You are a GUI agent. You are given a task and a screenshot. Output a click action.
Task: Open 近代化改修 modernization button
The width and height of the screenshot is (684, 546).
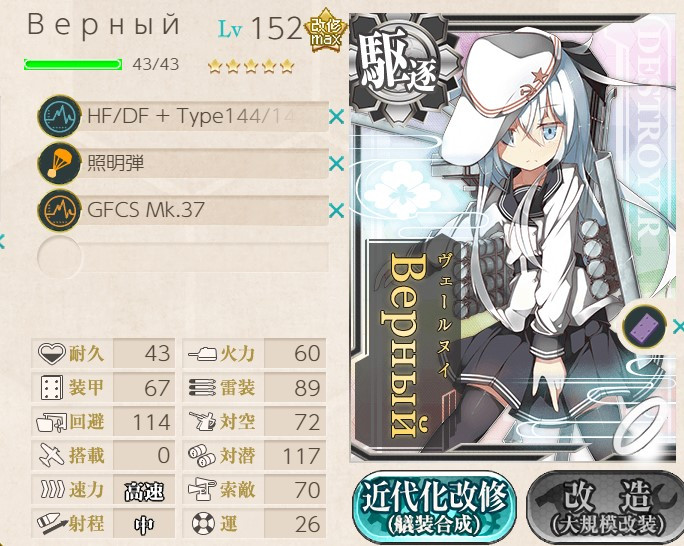click(434, 507)
